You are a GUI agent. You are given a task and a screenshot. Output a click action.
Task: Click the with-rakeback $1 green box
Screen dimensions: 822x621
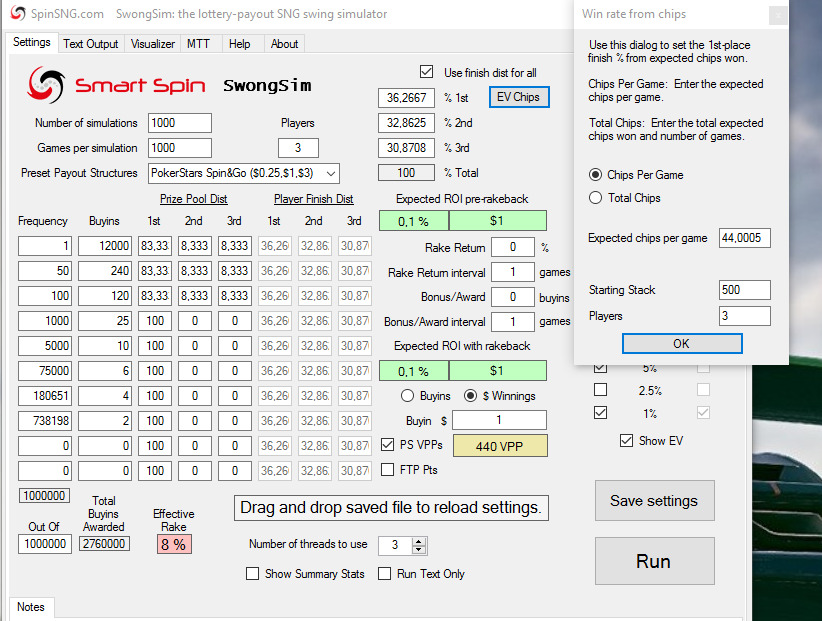[497, 371]
